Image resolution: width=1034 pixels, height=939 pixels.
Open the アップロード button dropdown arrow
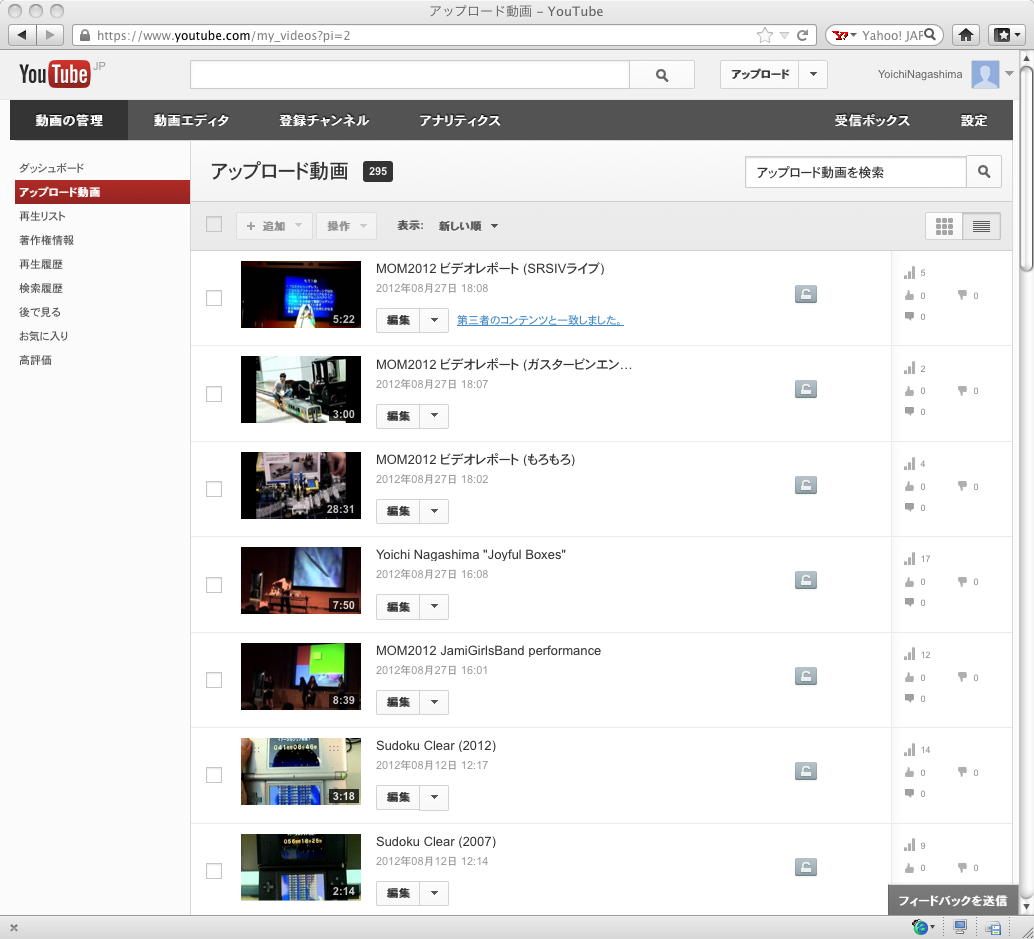coord(813,75)
